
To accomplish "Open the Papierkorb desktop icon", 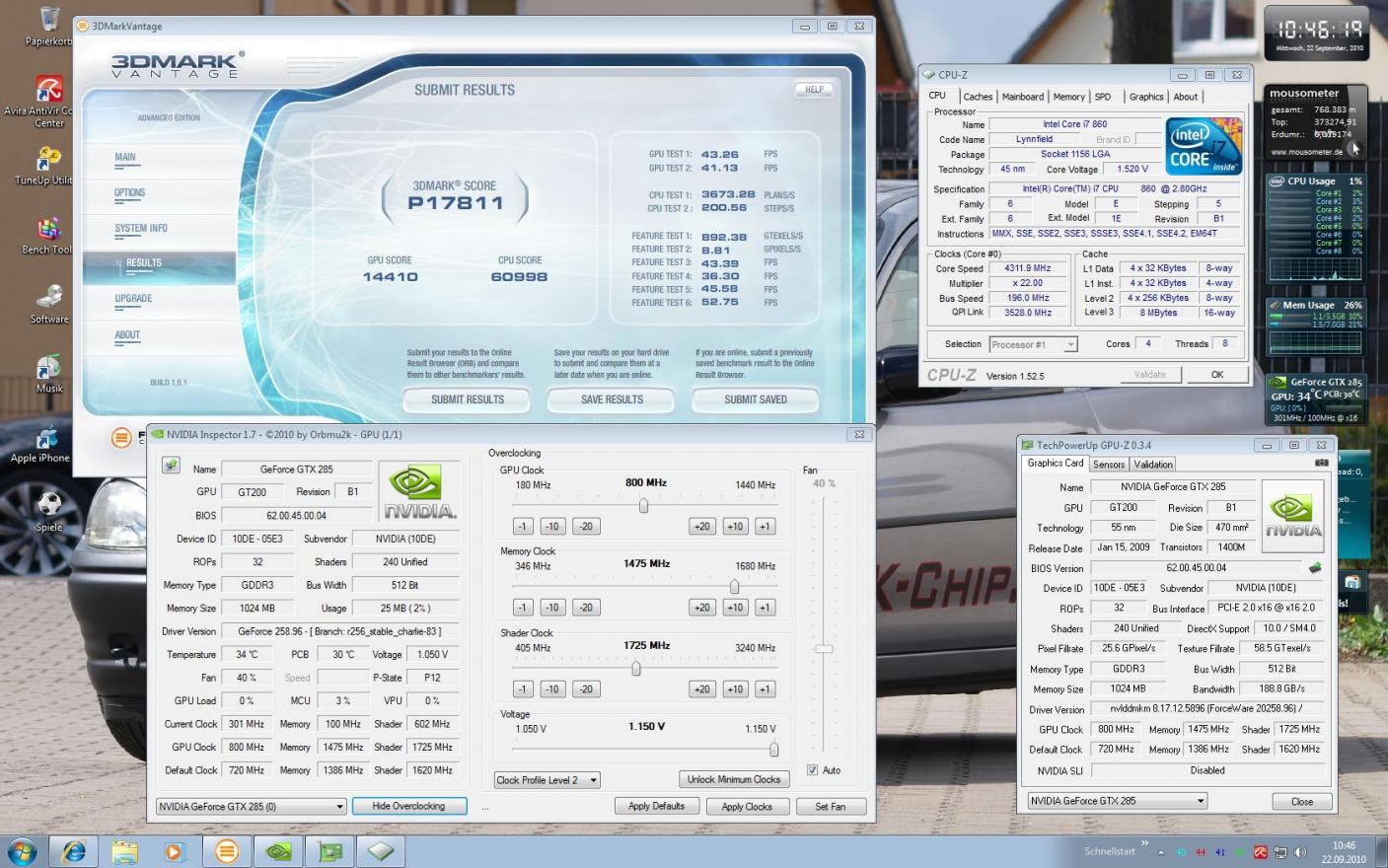I will coord(48,27).
